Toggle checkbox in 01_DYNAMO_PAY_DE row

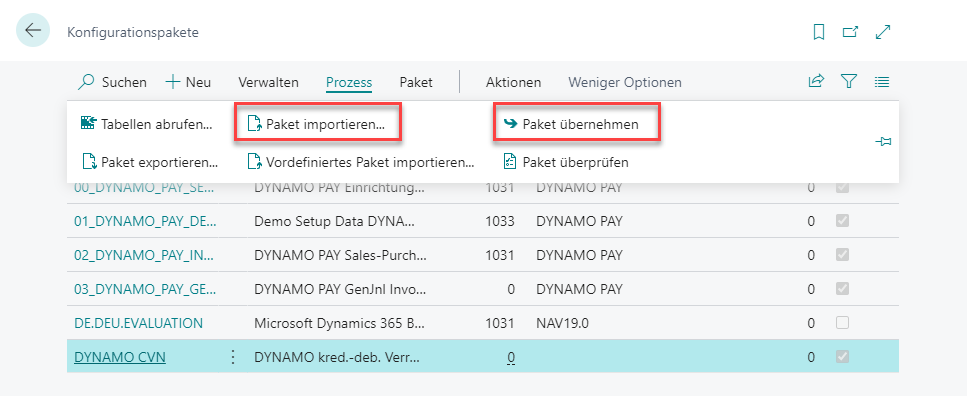point(842,221)
